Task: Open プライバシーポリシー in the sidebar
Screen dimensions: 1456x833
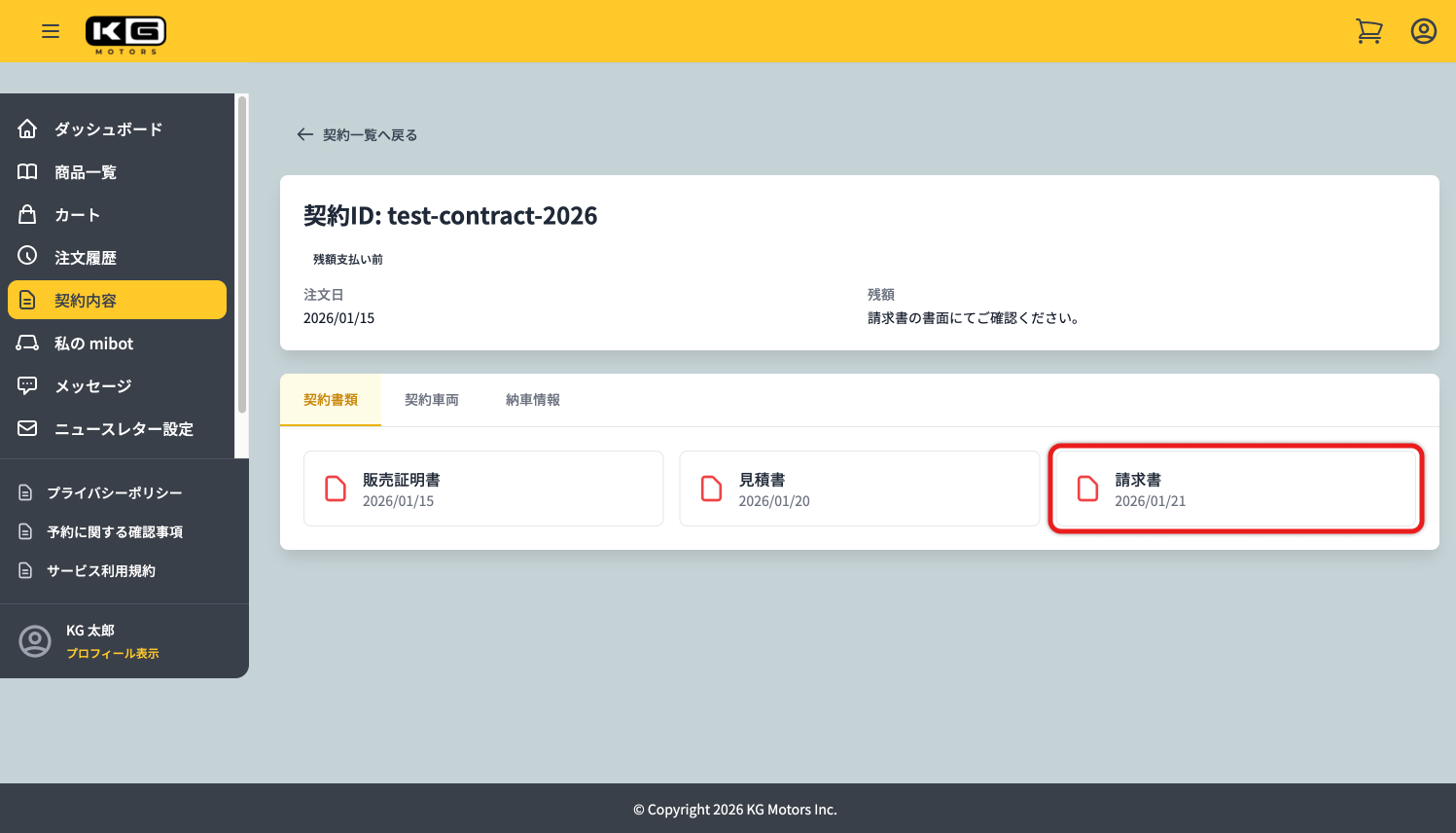Action: [114, 492]
